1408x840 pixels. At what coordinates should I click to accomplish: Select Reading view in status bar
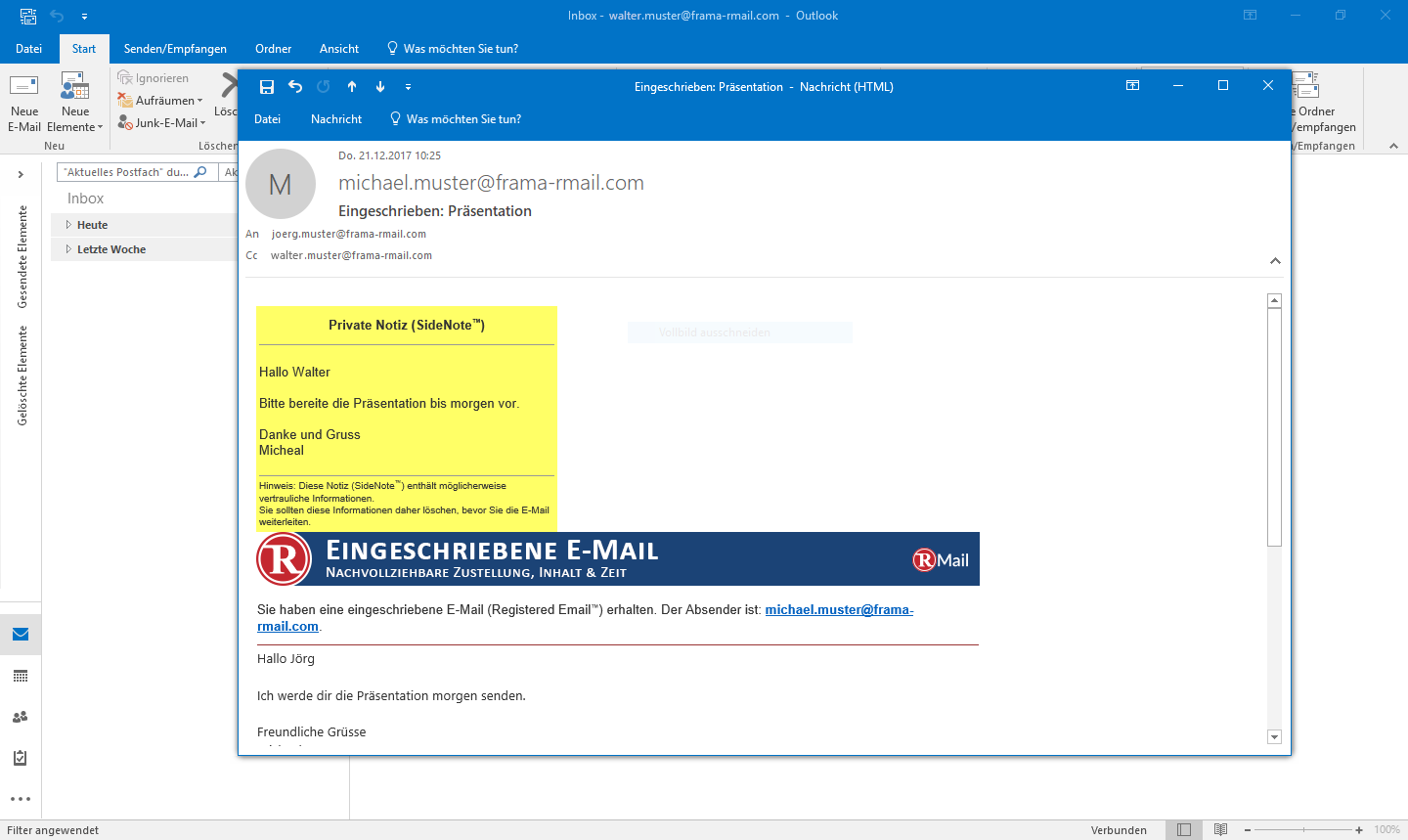pos(1220,830)
